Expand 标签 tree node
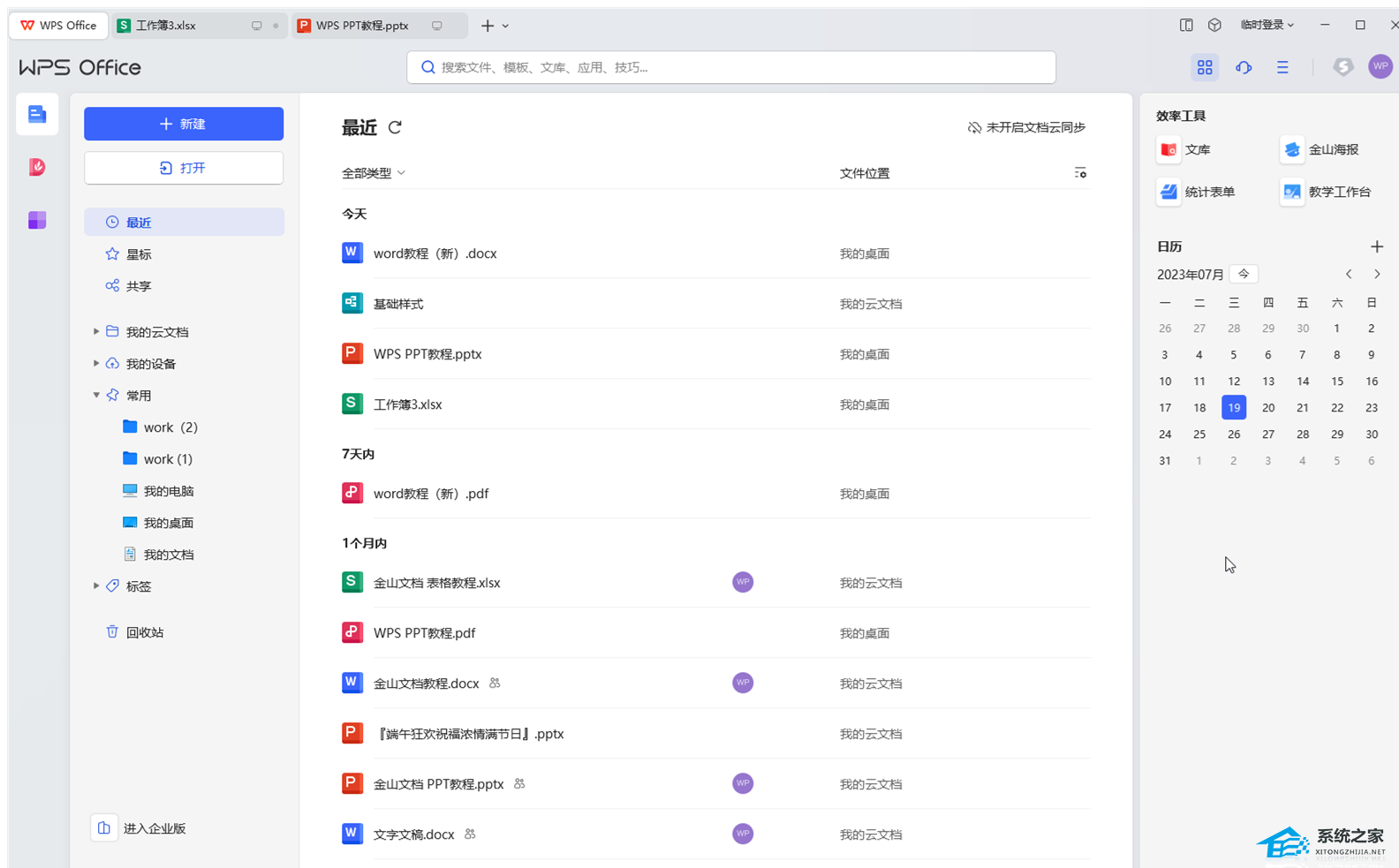Viewport: 1399px width, 868px height. coord(96,586)
